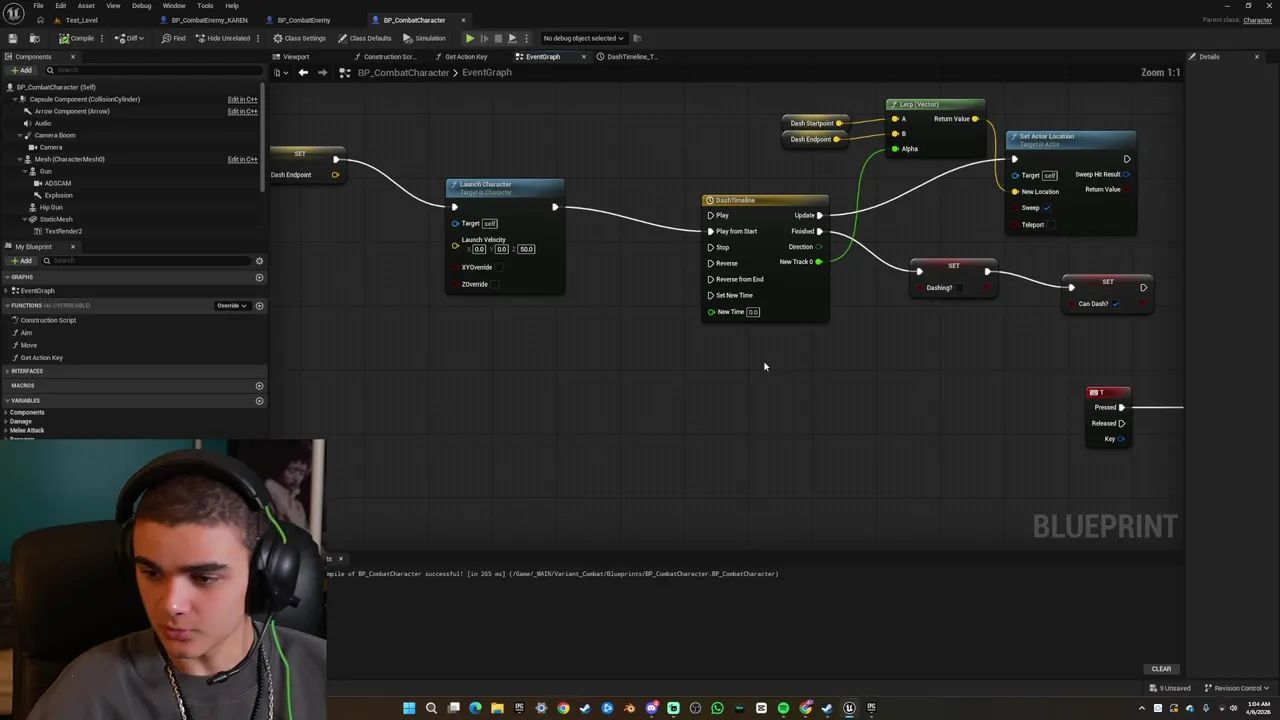
Task: Save the current blueprint asset
Action: [12, 38]
